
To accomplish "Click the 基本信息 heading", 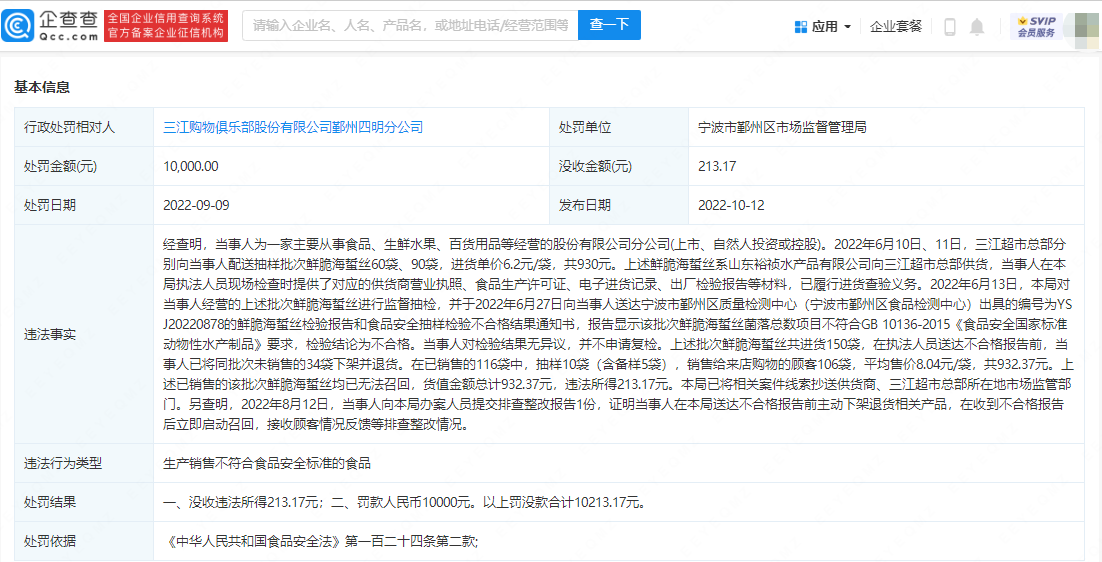I will coord(41,87).
